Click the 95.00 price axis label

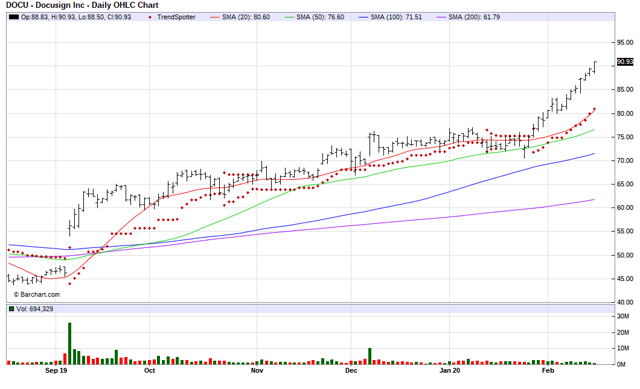point(625,42)
